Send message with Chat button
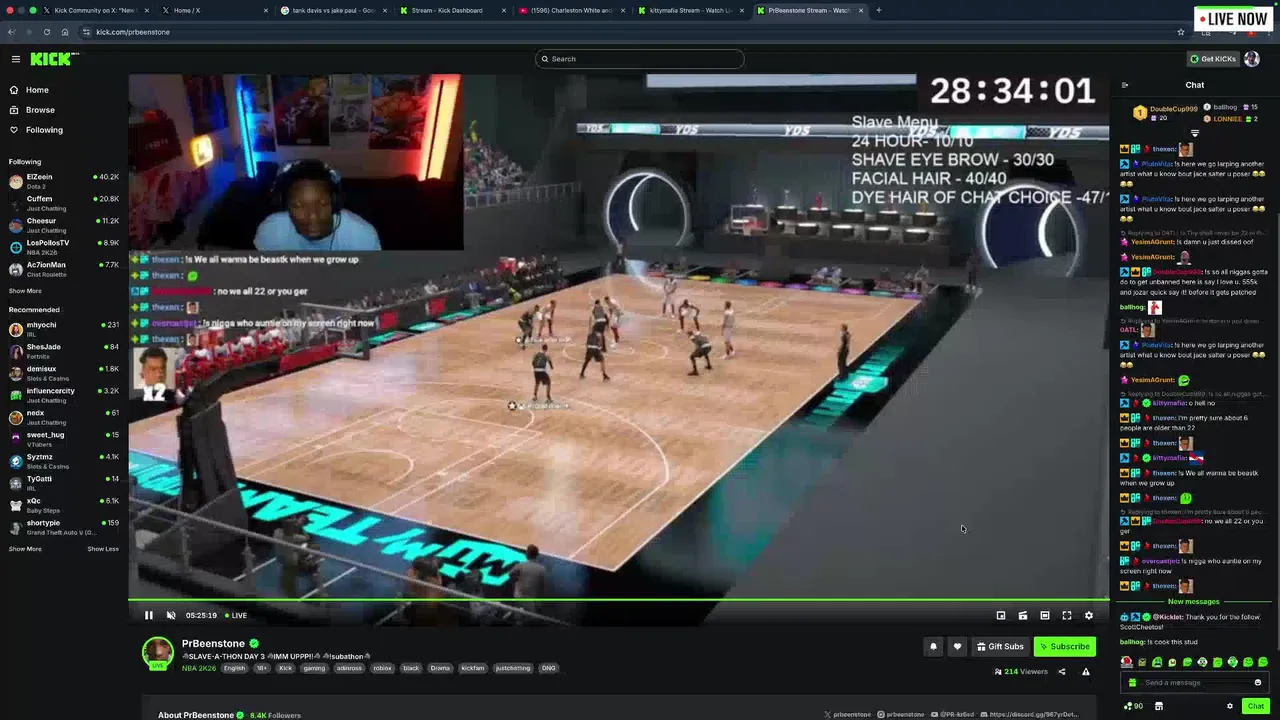Image resolution: width=1280 pixels, height=720 pixels. 1255,706
